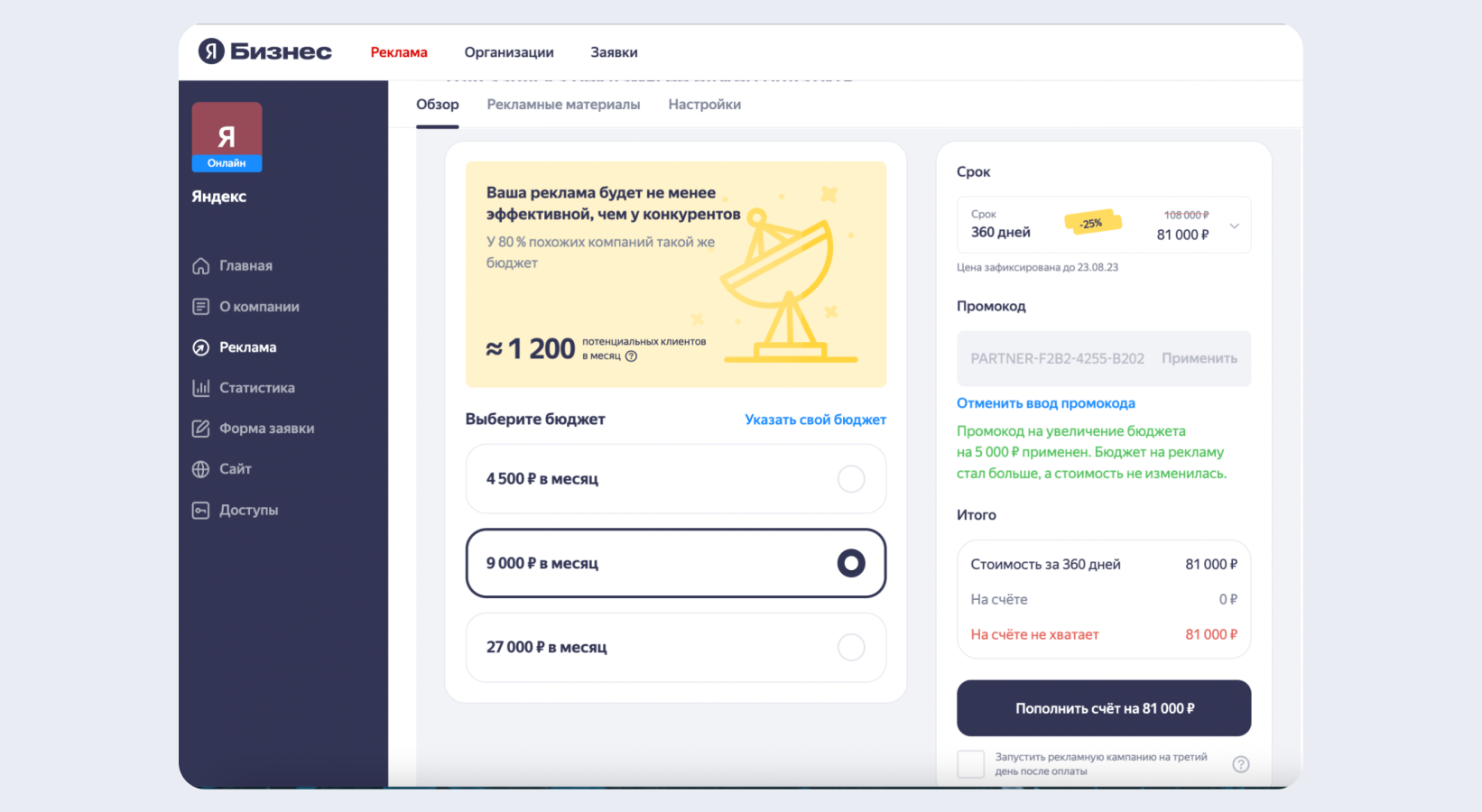
Task: Click the Яндекс Бизнес logo
Action: pos(265,51)
